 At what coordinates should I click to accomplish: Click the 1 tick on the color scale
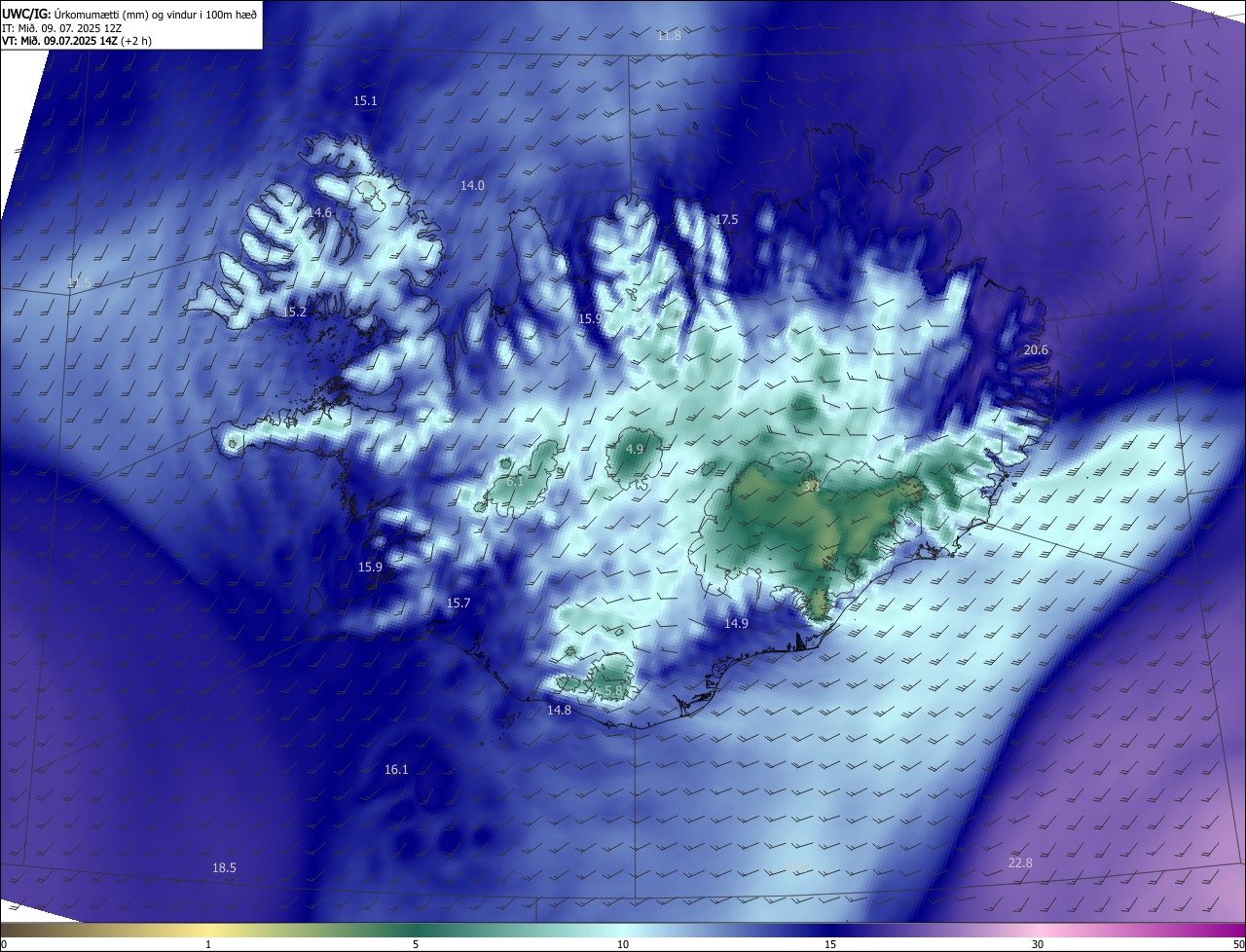208,945
